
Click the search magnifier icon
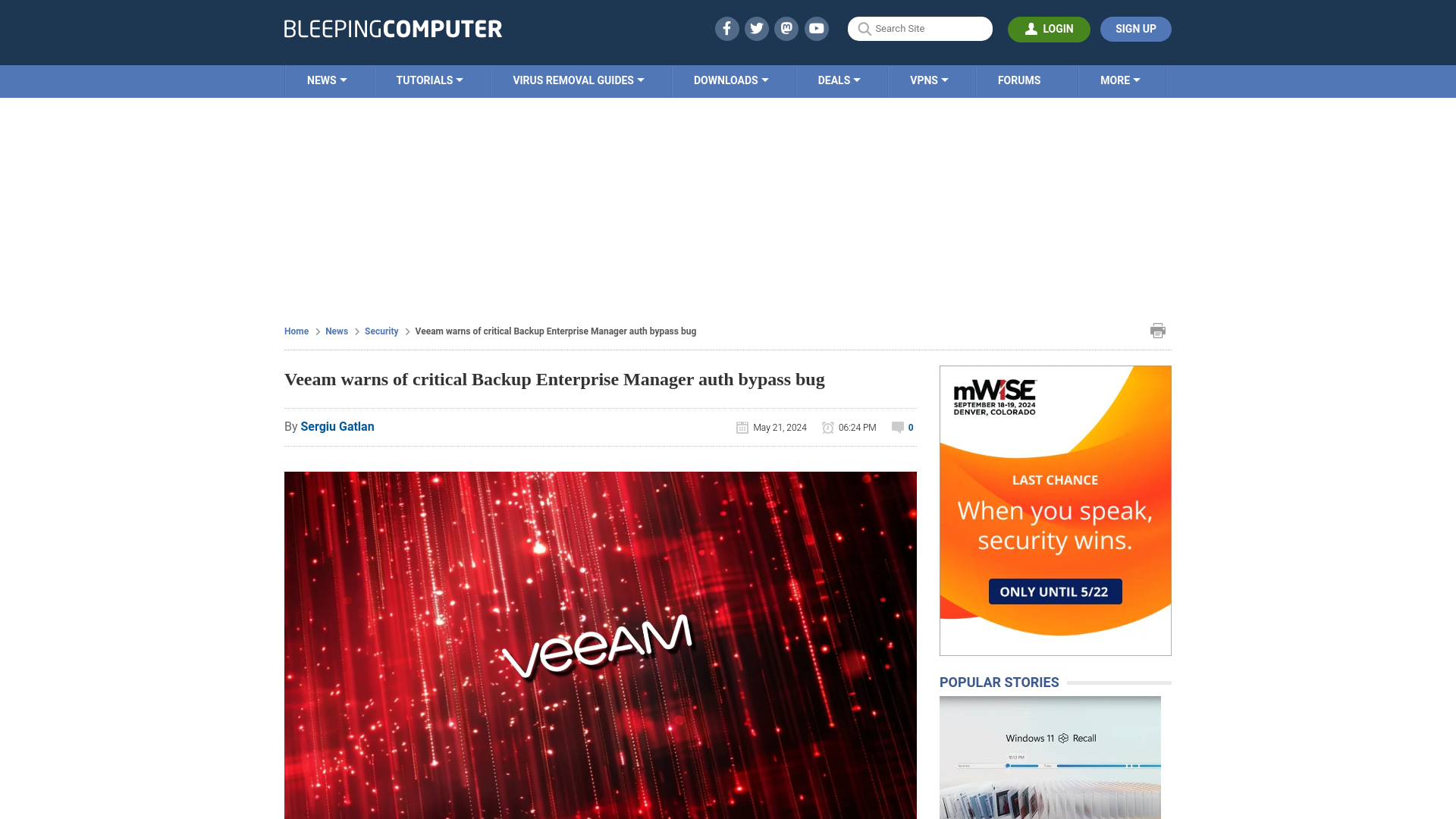tap(864, 29)
